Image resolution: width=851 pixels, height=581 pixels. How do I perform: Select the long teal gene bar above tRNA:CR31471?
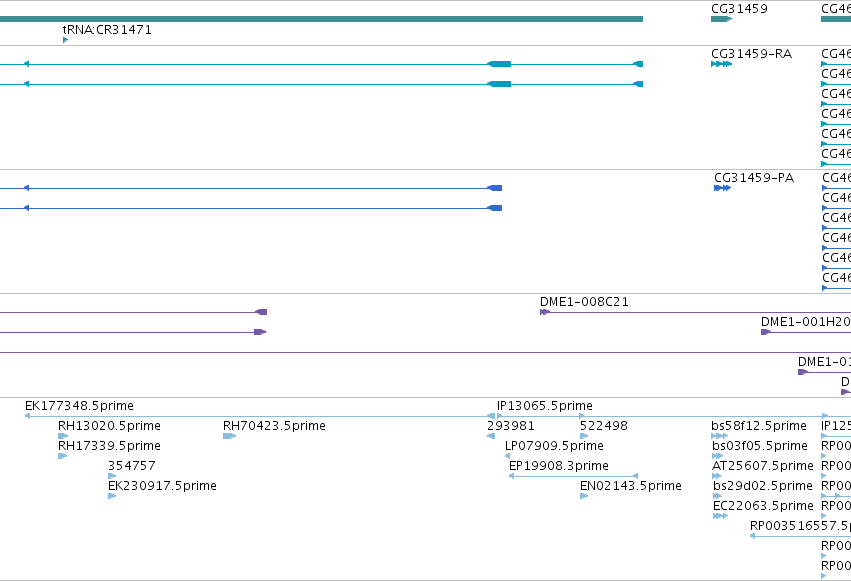321,19
